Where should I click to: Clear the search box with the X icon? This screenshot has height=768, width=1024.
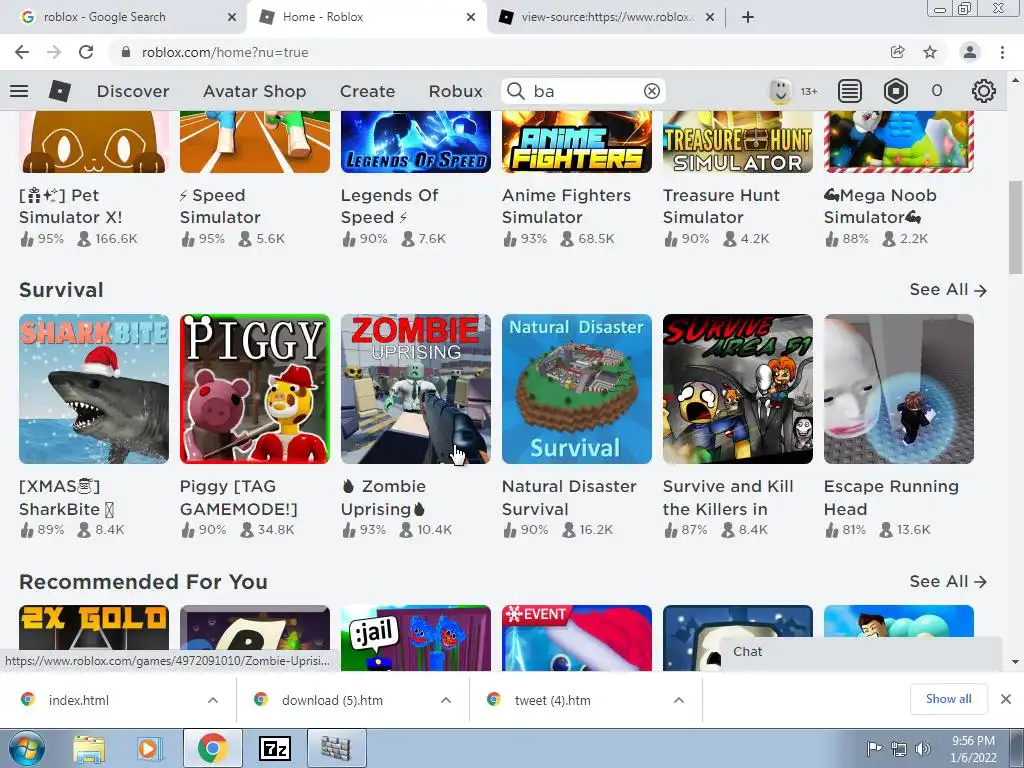[x=651, y=91]
